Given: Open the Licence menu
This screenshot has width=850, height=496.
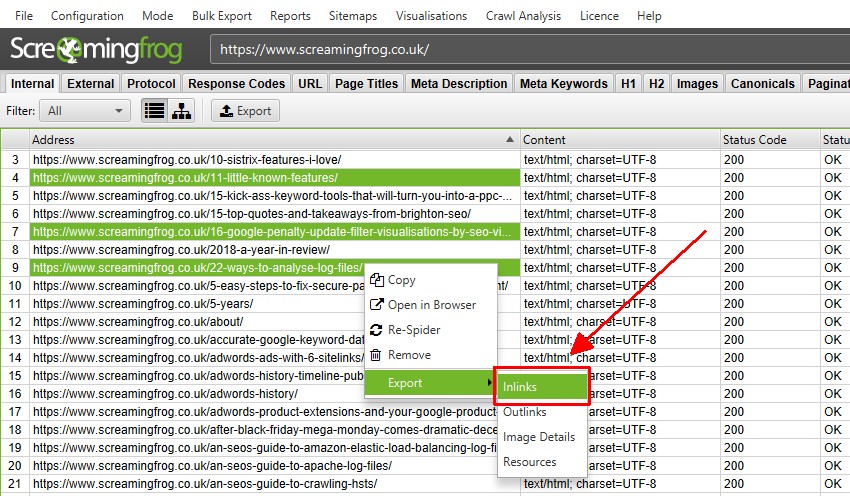Looking at the screenshot, I should point(599,16).
